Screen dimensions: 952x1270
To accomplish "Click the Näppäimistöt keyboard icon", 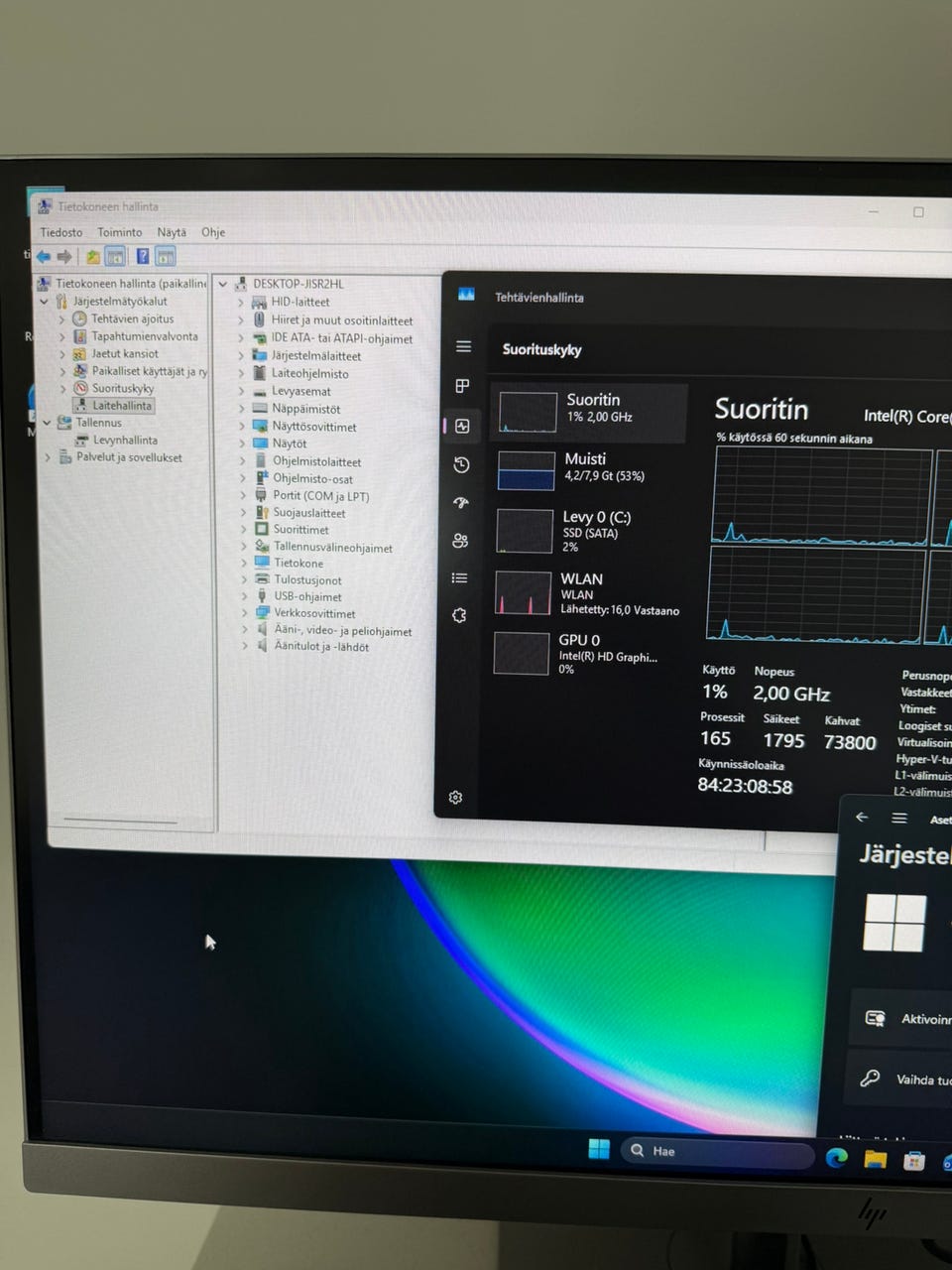I will click(261, 409).
